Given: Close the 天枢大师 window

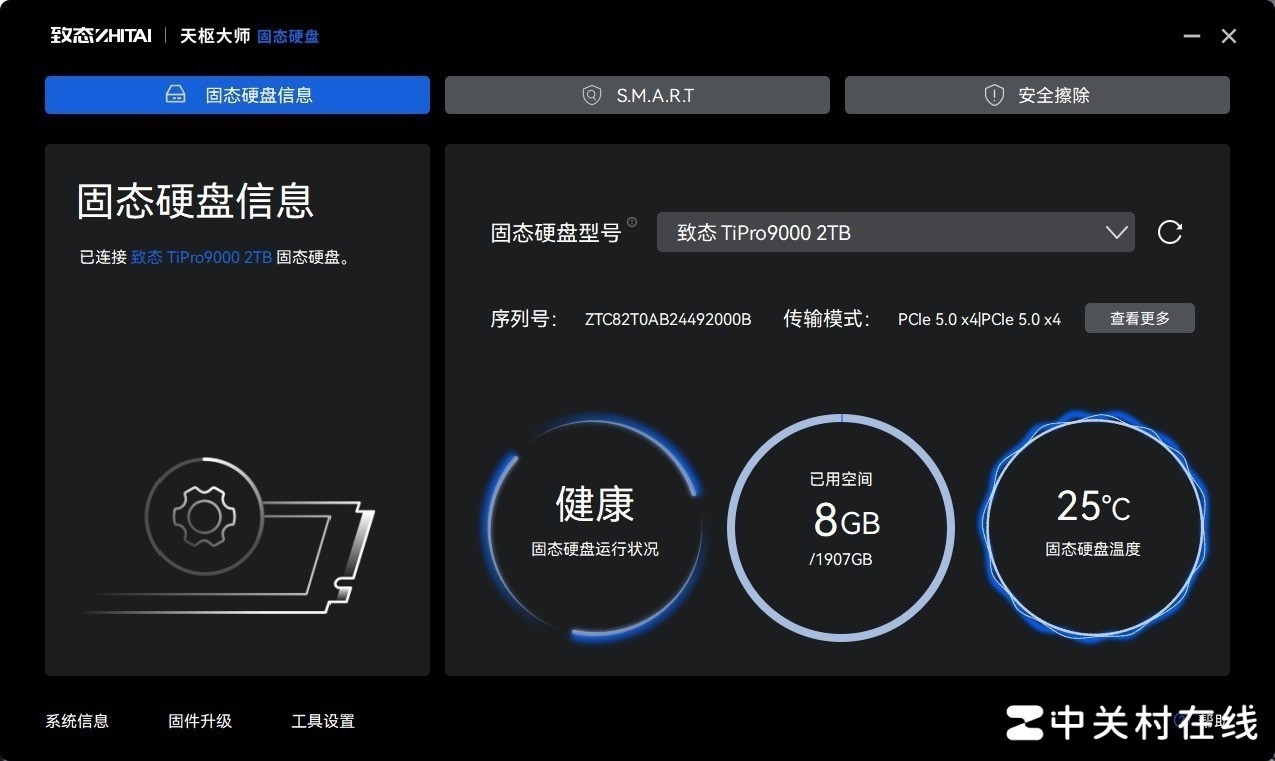Looking at the screenshot, I should coord(1229,36).
